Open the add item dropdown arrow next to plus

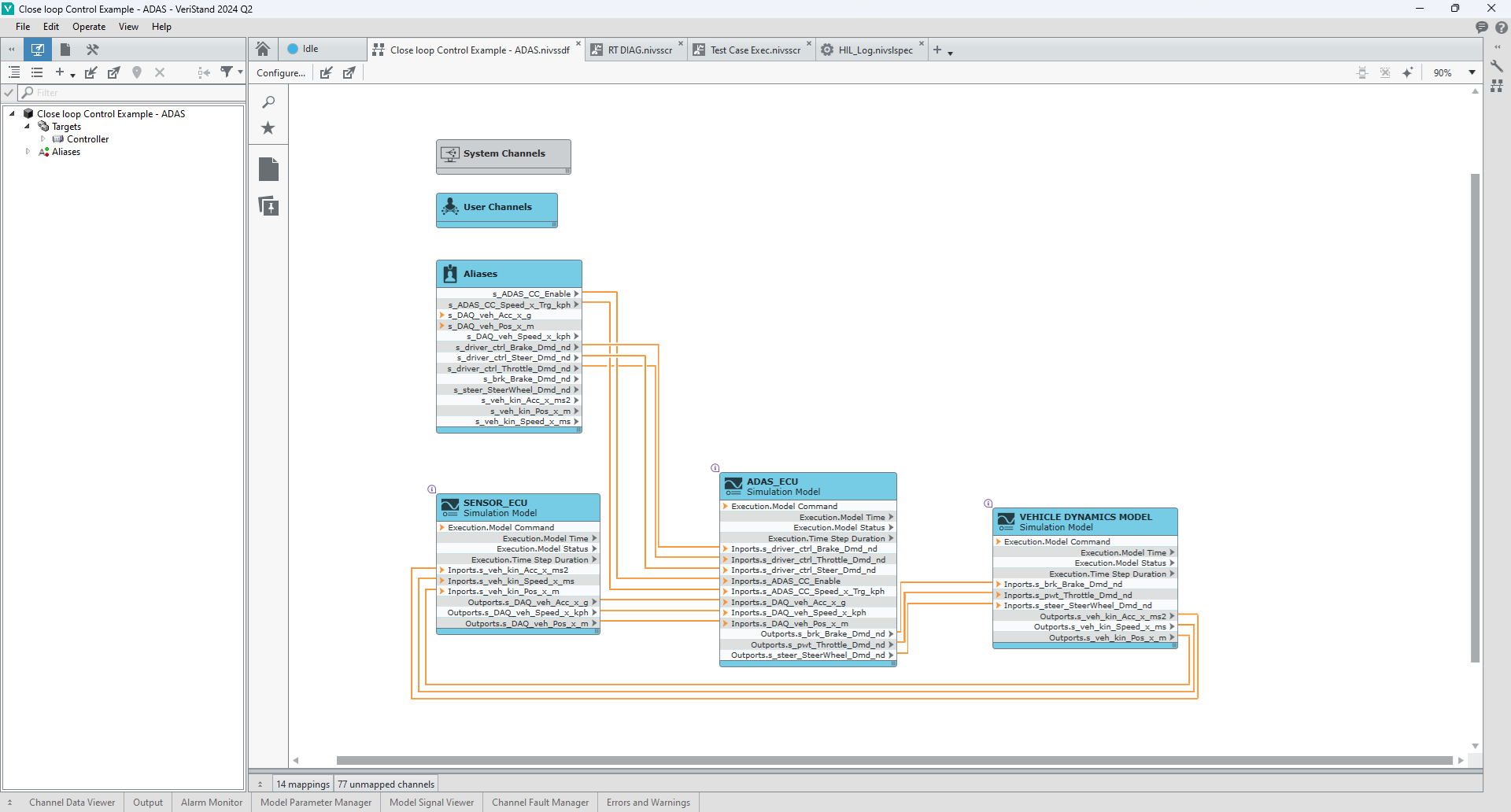click(72, 75)
